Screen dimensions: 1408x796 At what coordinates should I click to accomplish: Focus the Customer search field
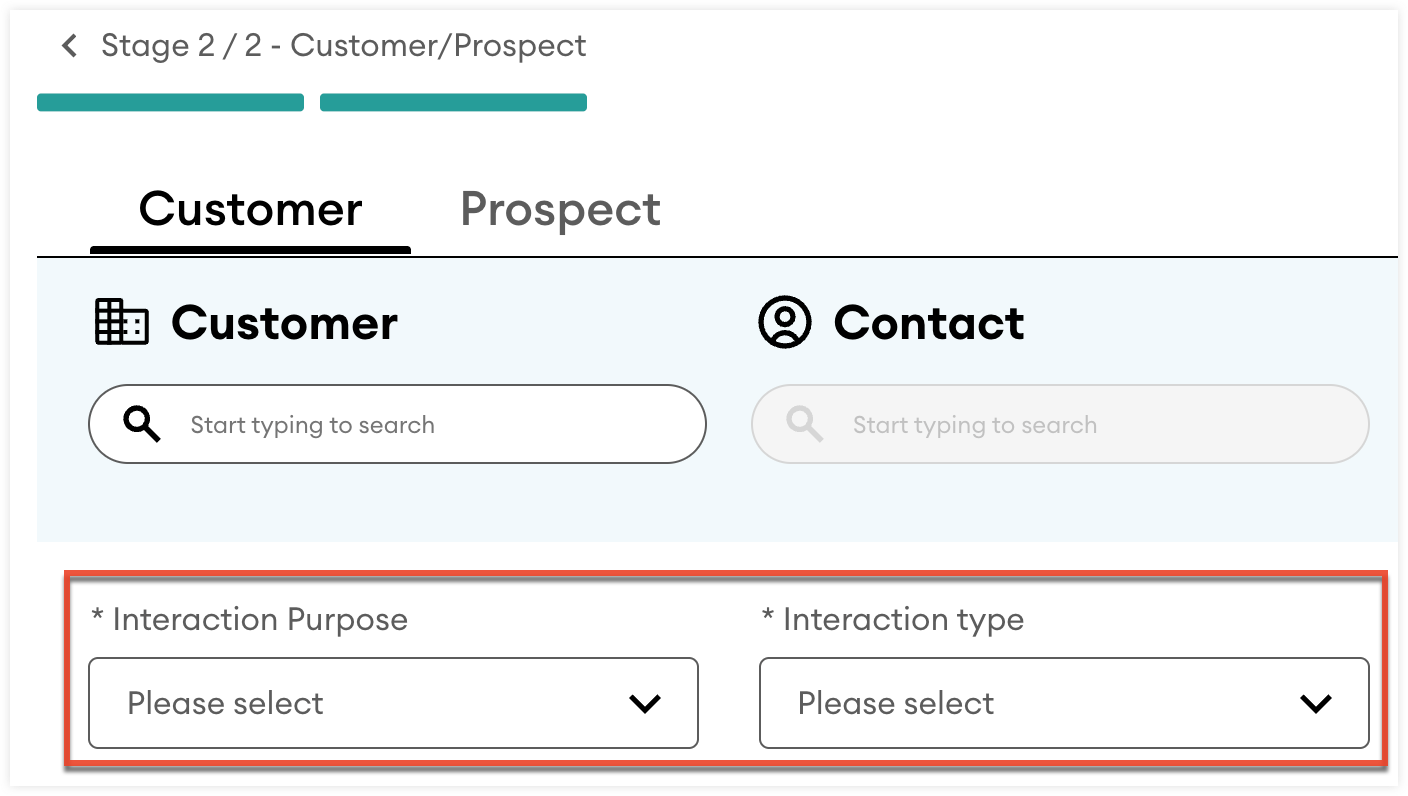(420, 425)
